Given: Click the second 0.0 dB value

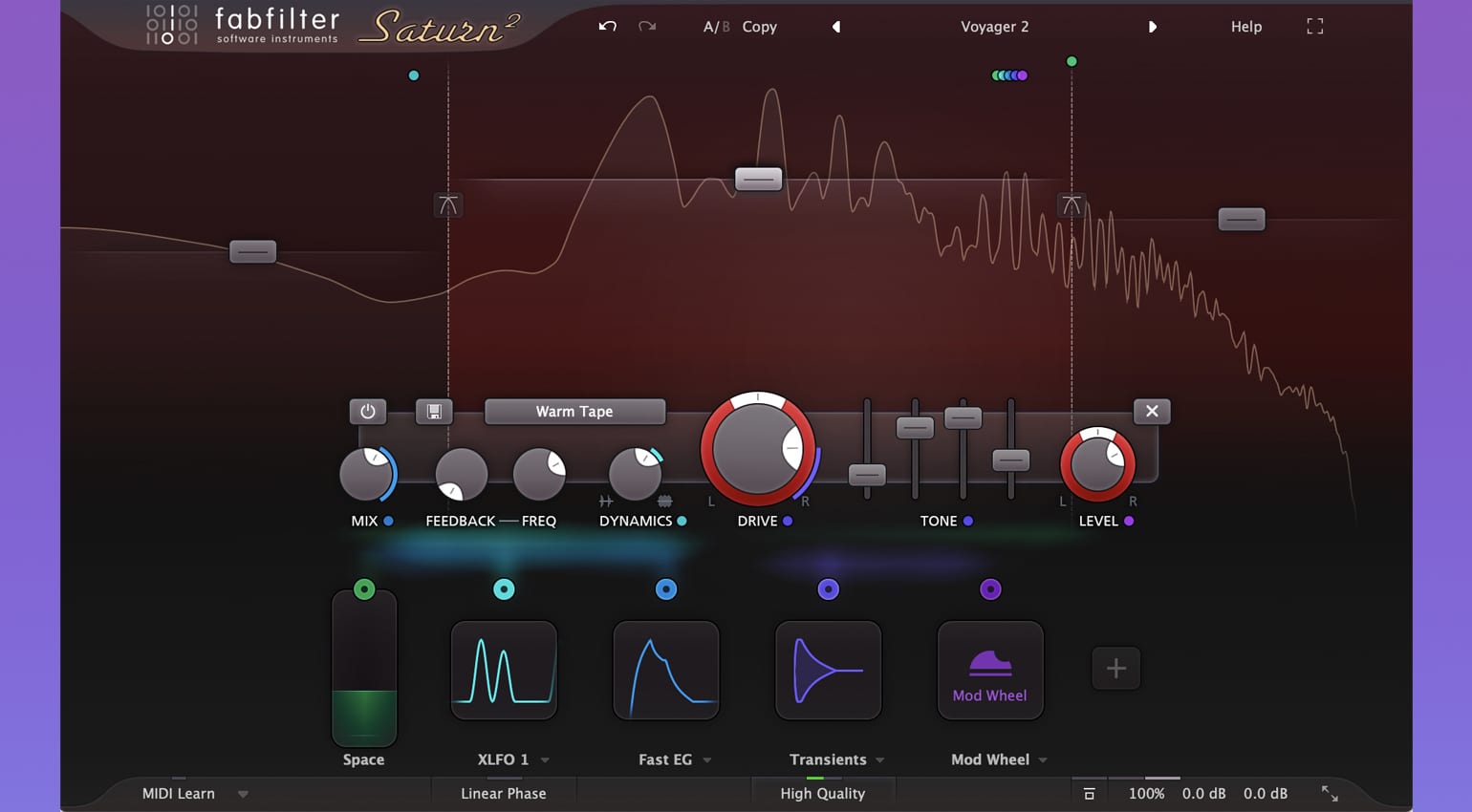Looking at the screenshot, I should (x=1265, y=794).
